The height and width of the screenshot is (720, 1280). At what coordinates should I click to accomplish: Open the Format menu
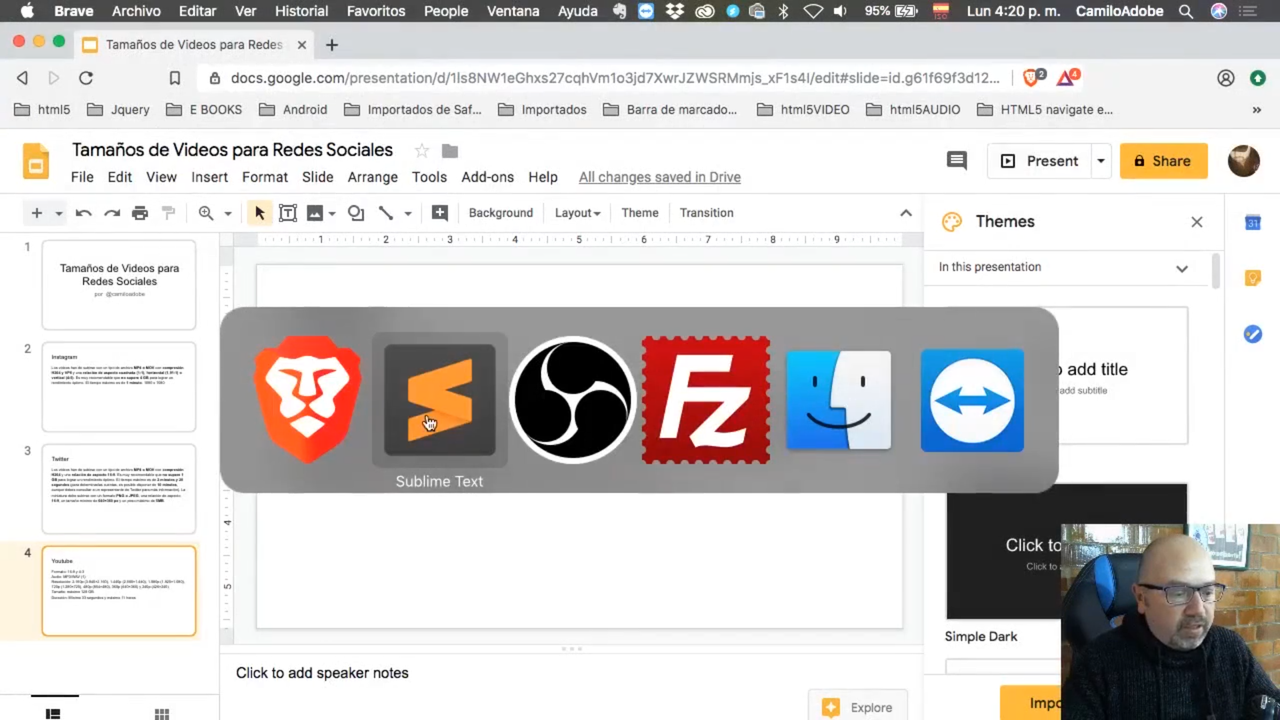265,177
